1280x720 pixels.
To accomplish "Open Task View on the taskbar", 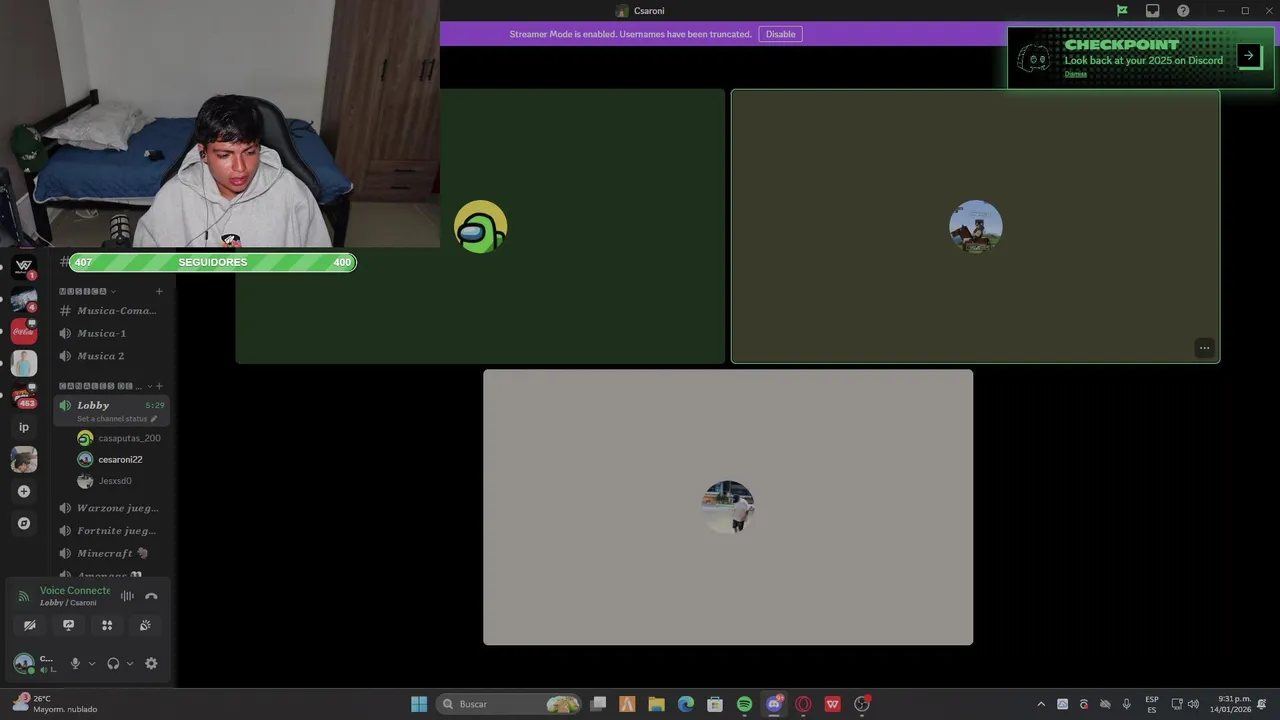I will tap(598, 704).
